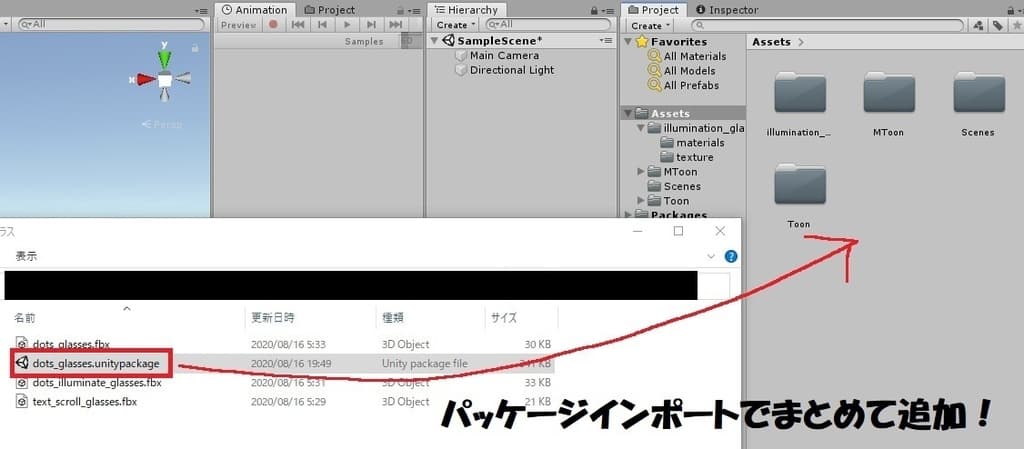This screenshot has width=1024, height=449.
Task: Collapse the Favorites section
Action: [629, 42]
